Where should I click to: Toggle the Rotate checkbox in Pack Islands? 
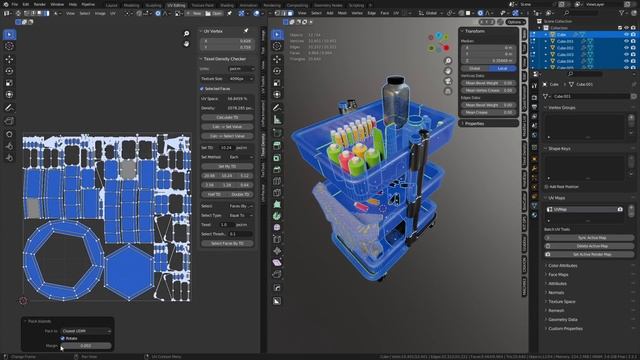pos(62,338)
